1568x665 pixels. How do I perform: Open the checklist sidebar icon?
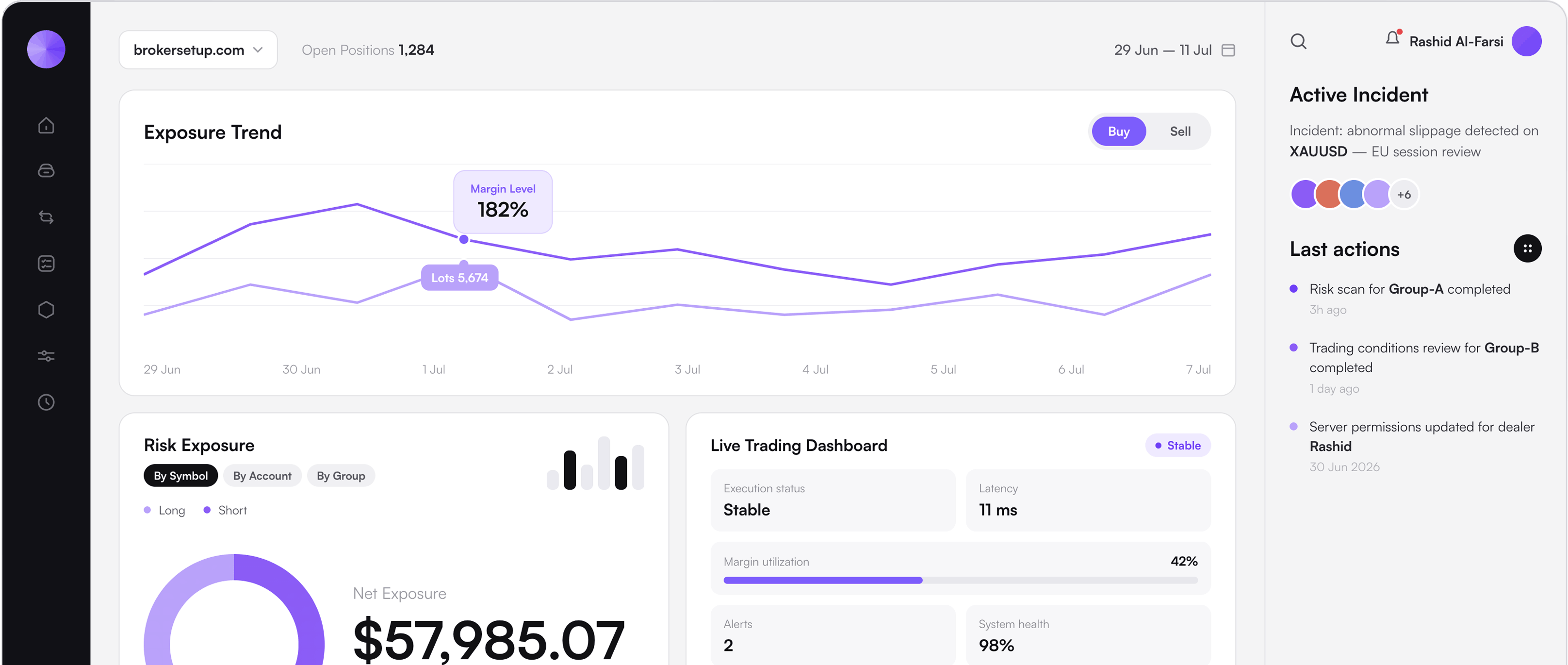(x=46, y=264)
